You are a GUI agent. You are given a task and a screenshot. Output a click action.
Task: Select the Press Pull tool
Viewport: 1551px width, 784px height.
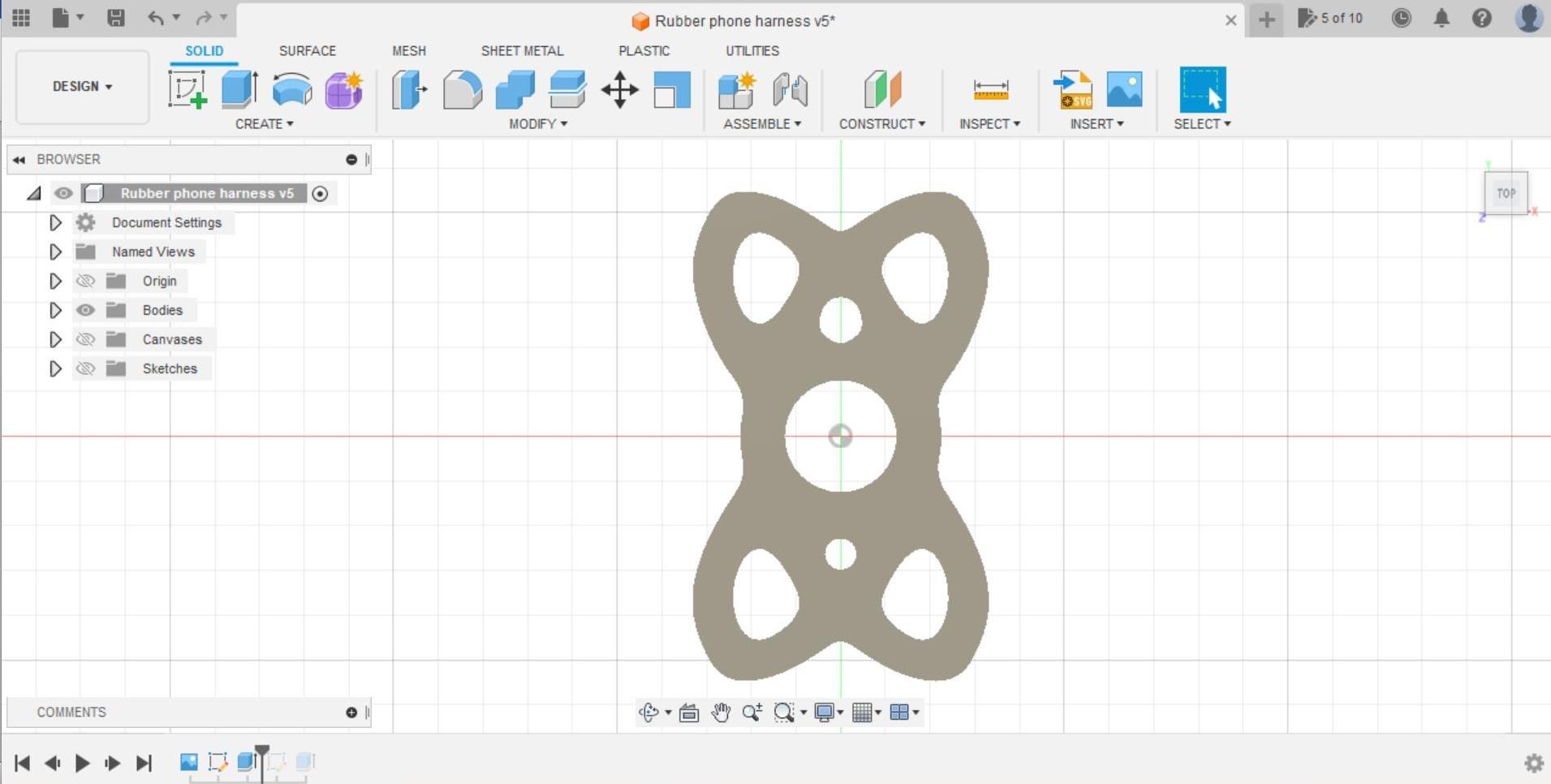coord(410,89)
